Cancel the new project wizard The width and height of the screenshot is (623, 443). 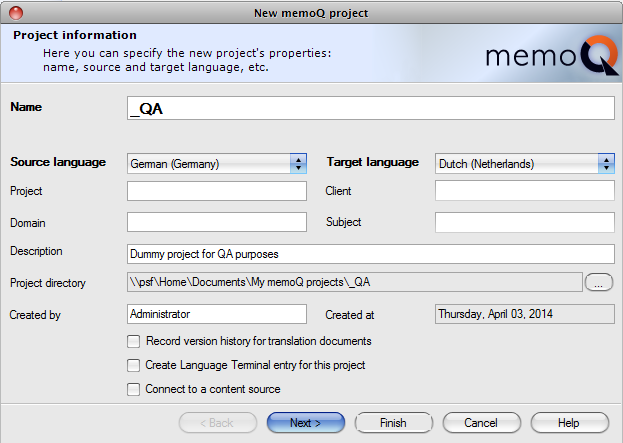pos(481,423)
